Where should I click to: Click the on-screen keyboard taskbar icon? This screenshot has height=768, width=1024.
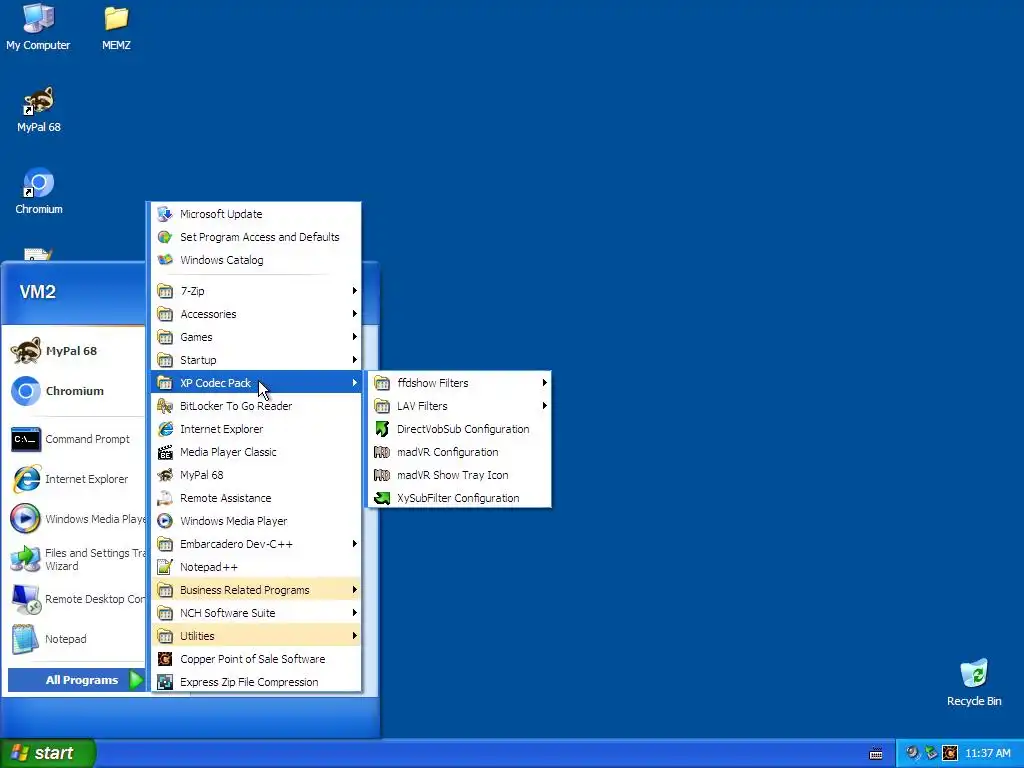[876, 754]
